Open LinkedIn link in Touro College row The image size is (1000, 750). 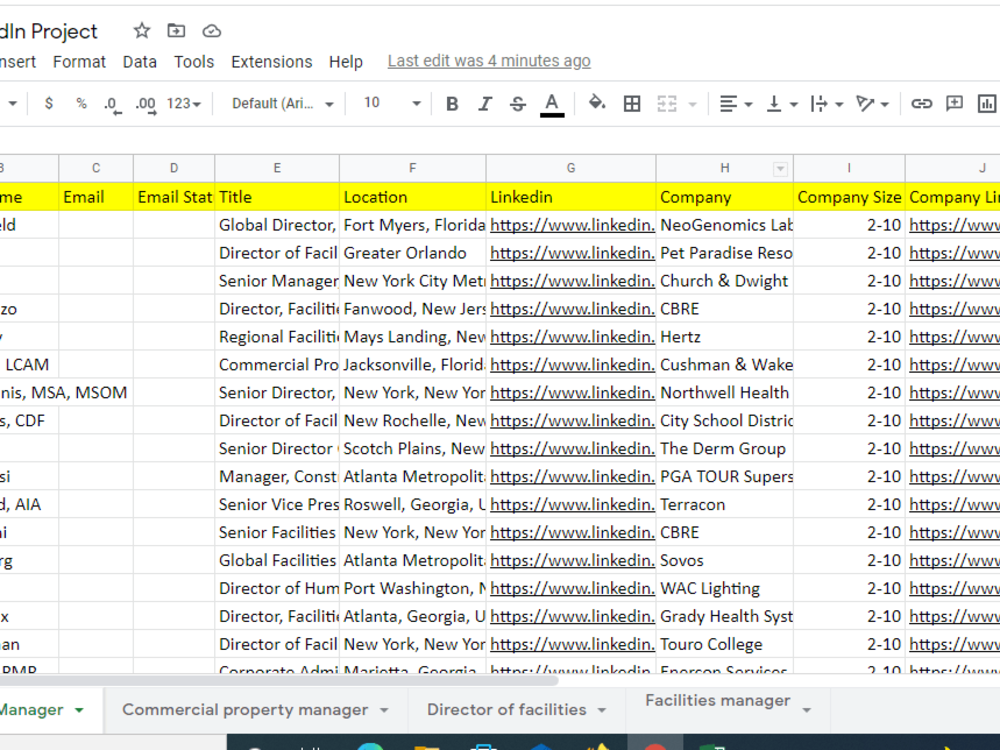point(572,644)
